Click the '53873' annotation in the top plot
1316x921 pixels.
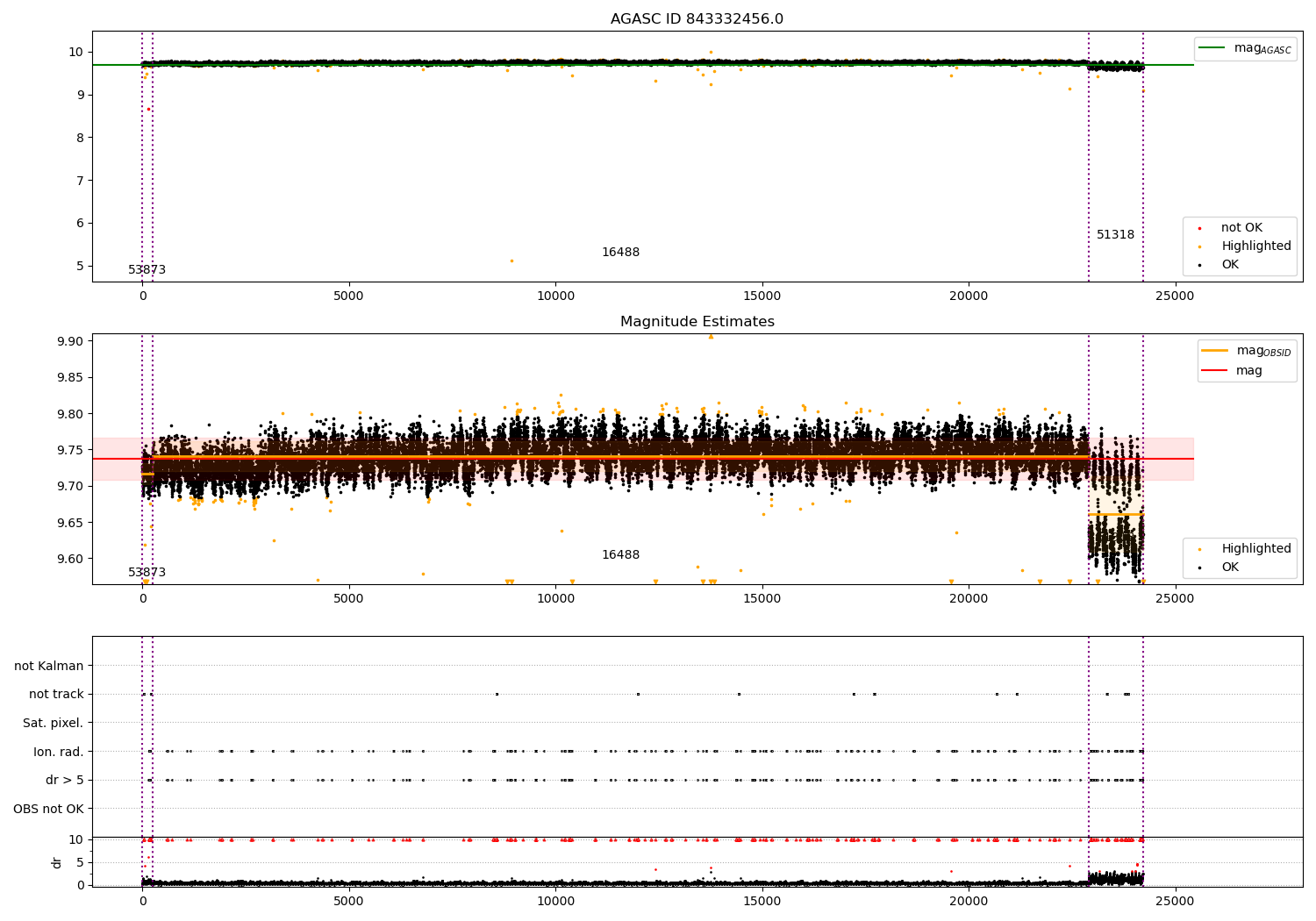[147, 270]
